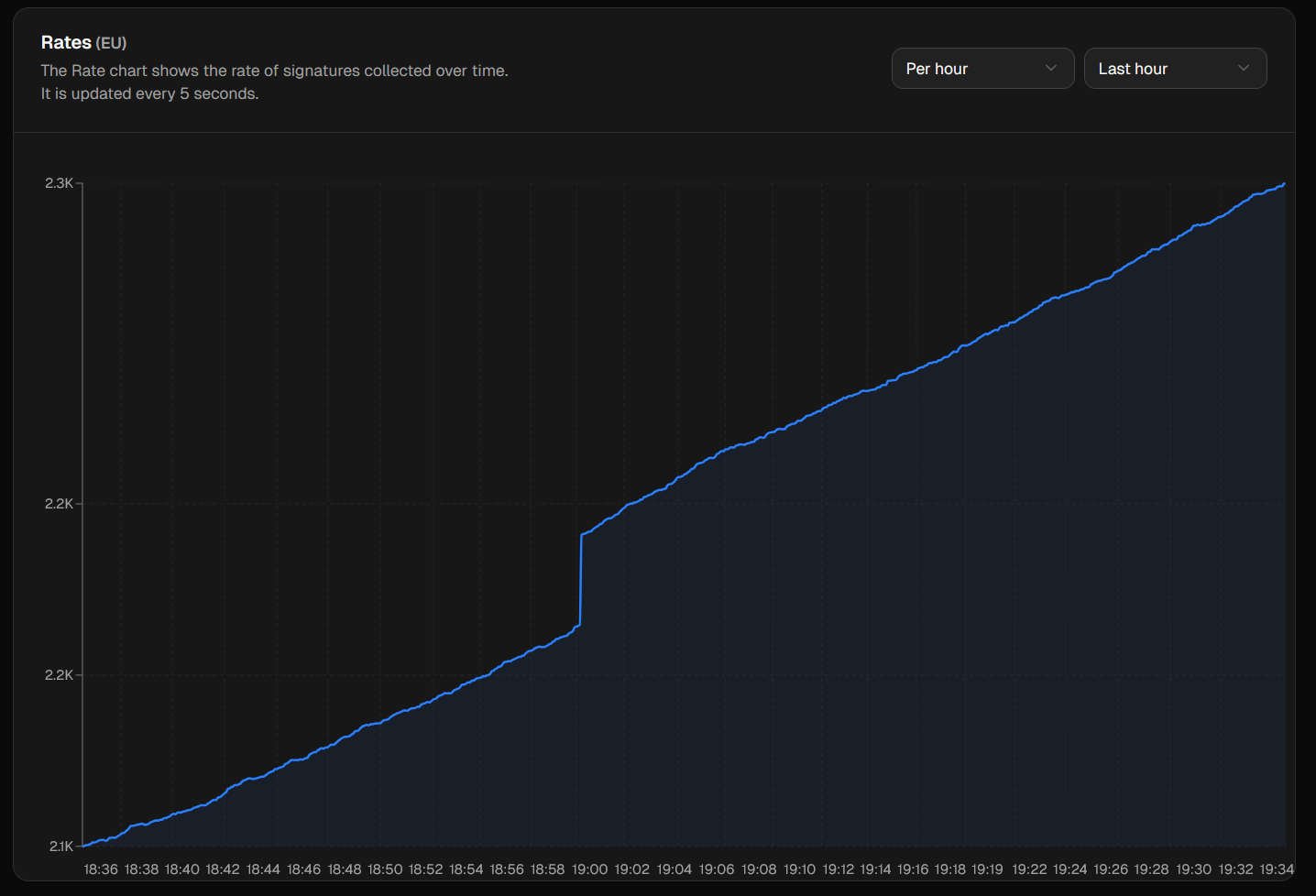Click the rate line's final point at top right

1283,184
